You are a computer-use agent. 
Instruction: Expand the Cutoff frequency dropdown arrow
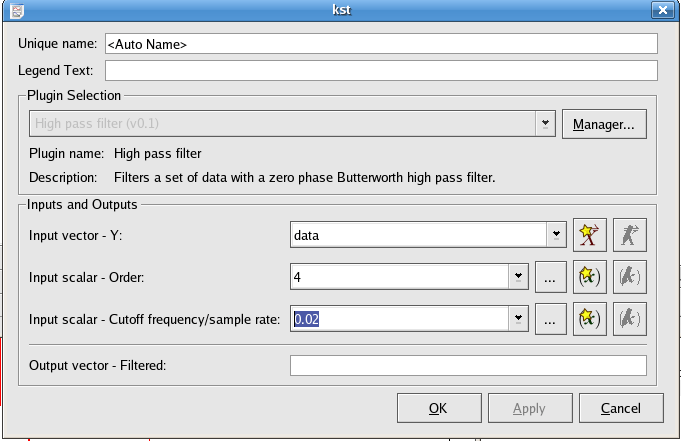(518, 319)
